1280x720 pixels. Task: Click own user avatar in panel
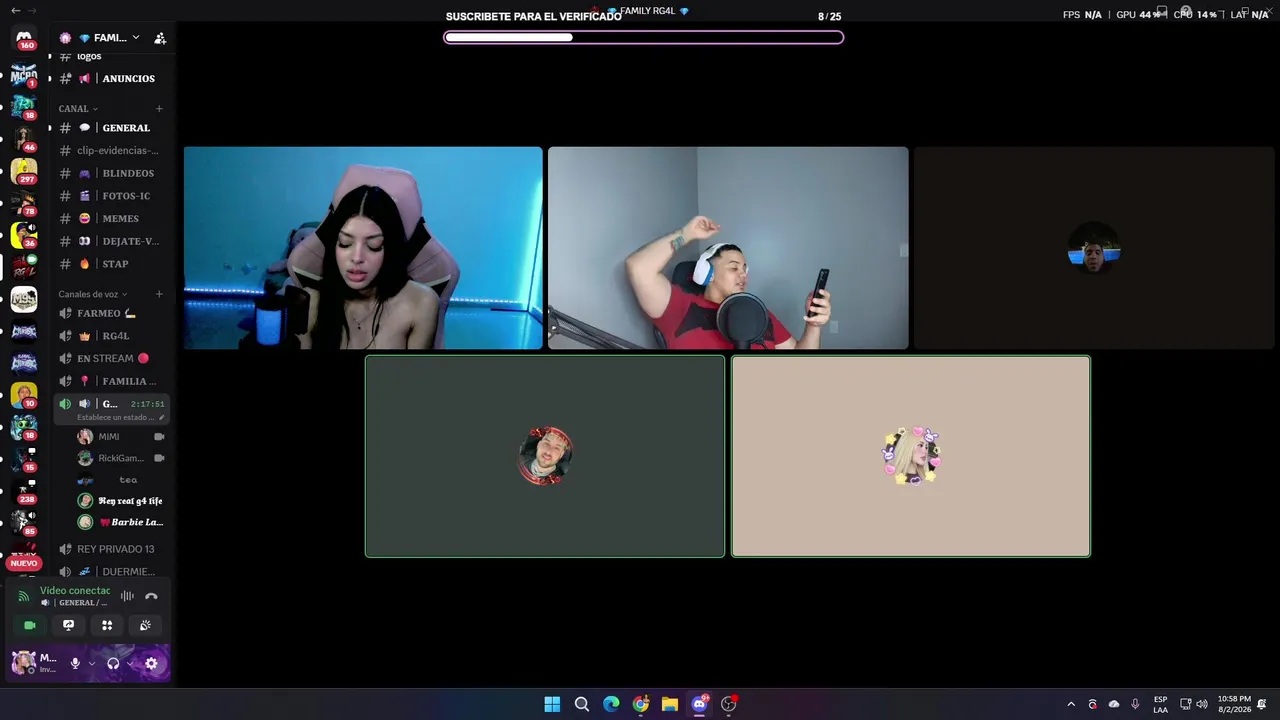coord(23,662)
